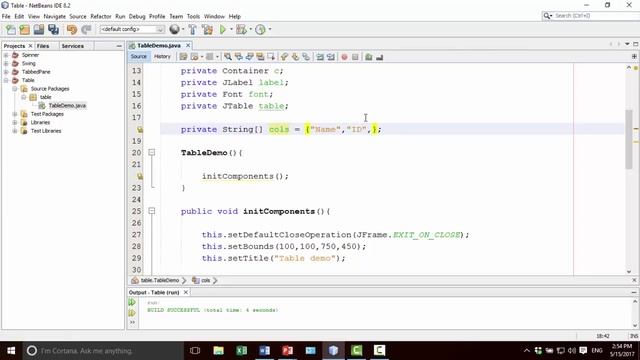Screen dimensions: 640x360
Task: Select the Source view button
Action: (x=138, y=57)
